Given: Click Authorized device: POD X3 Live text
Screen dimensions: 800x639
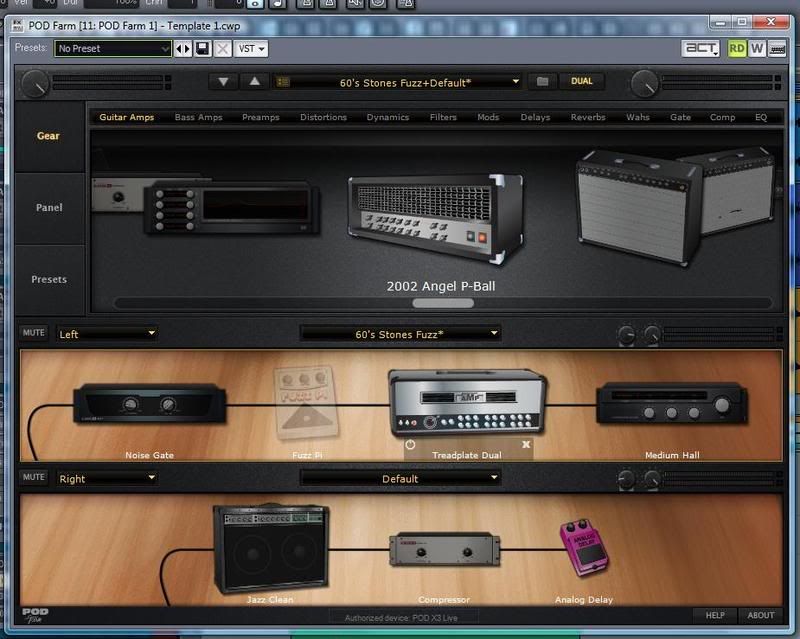Looking at the screenshot, I should 401,618.
